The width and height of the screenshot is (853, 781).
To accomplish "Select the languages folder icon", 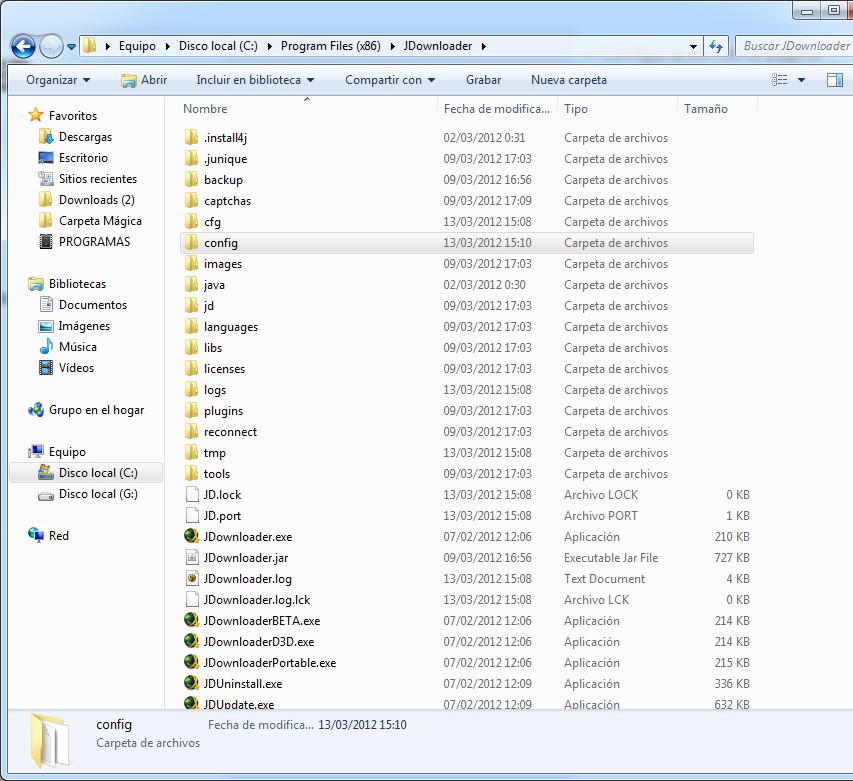I will click(191, 326).
